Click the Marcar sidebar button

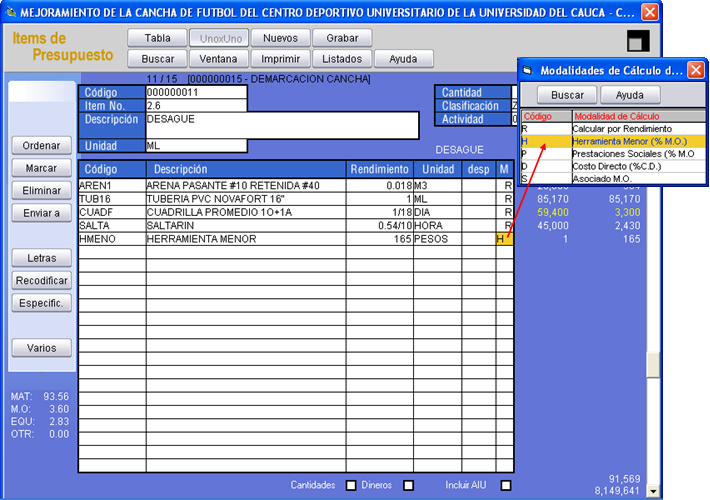[x=42, y=168]
